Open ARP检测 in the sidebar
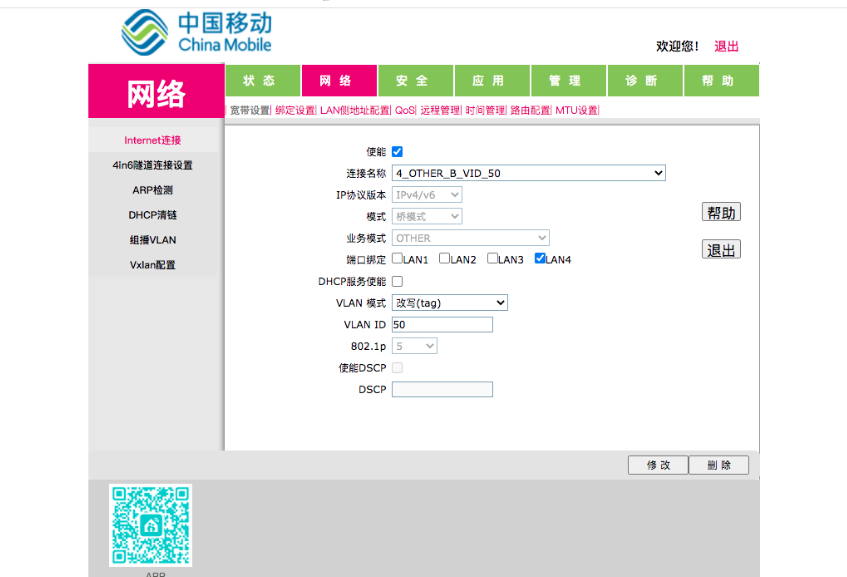The width and height of the screenshot is (847, 577). [x=153, y=190]
